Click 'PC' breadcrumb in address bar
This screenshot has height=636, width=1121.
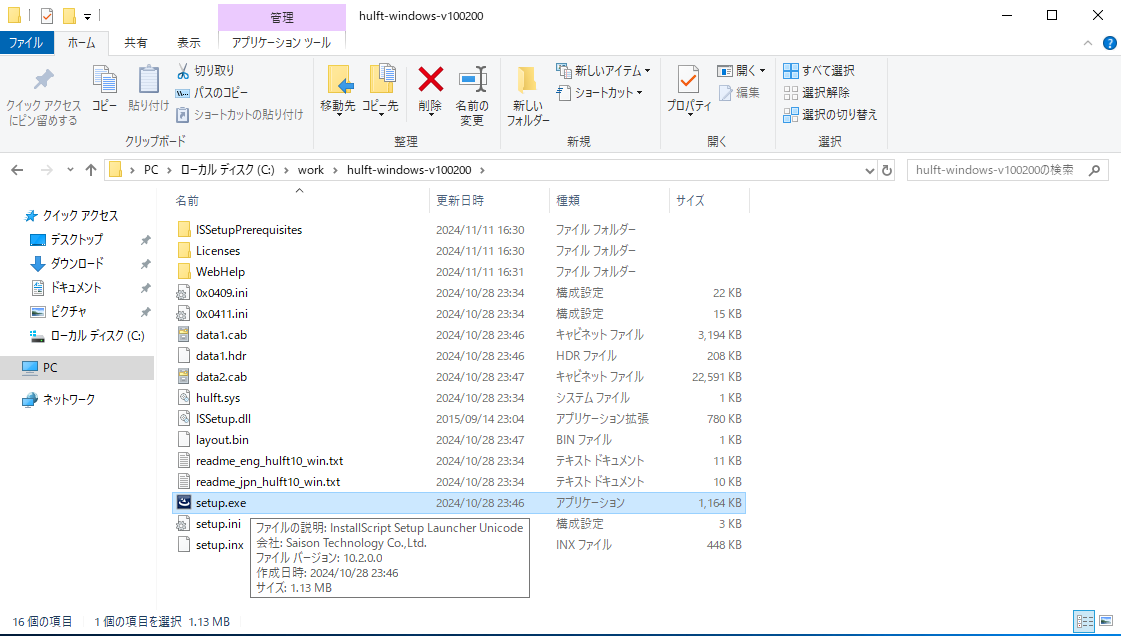click(151, 170)
